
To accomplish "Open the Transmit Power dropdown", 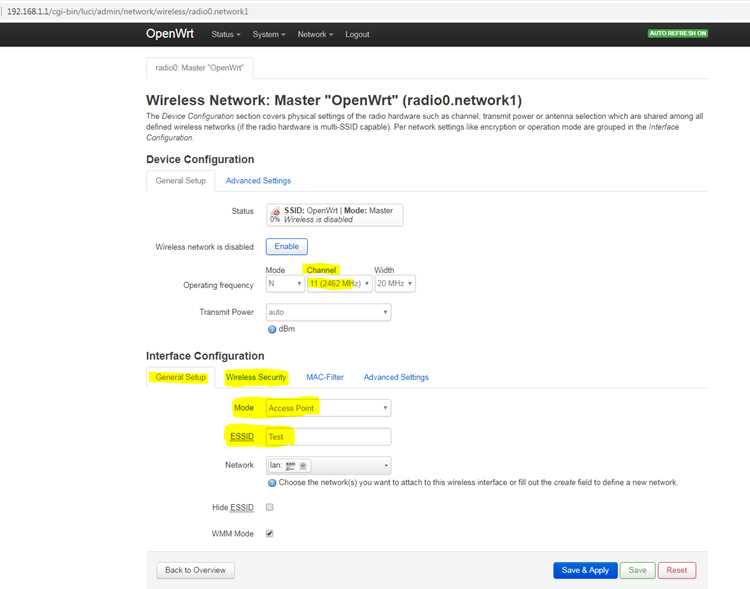I will click(x=328, y=312).
